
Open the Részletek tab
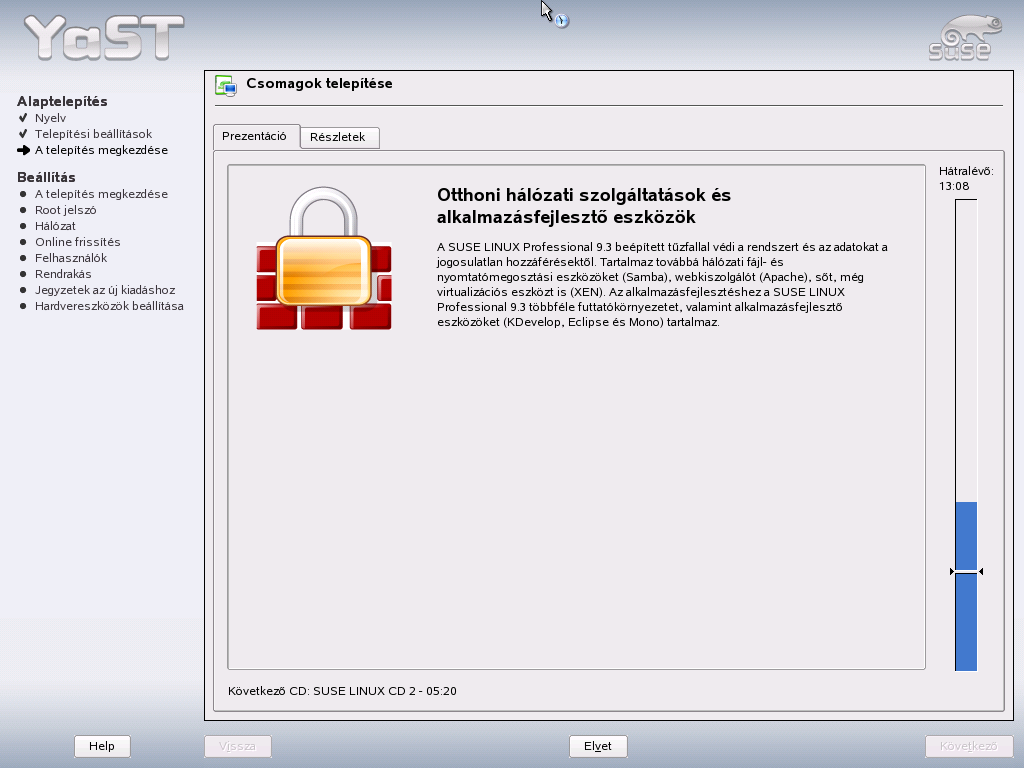click(338, 137)
